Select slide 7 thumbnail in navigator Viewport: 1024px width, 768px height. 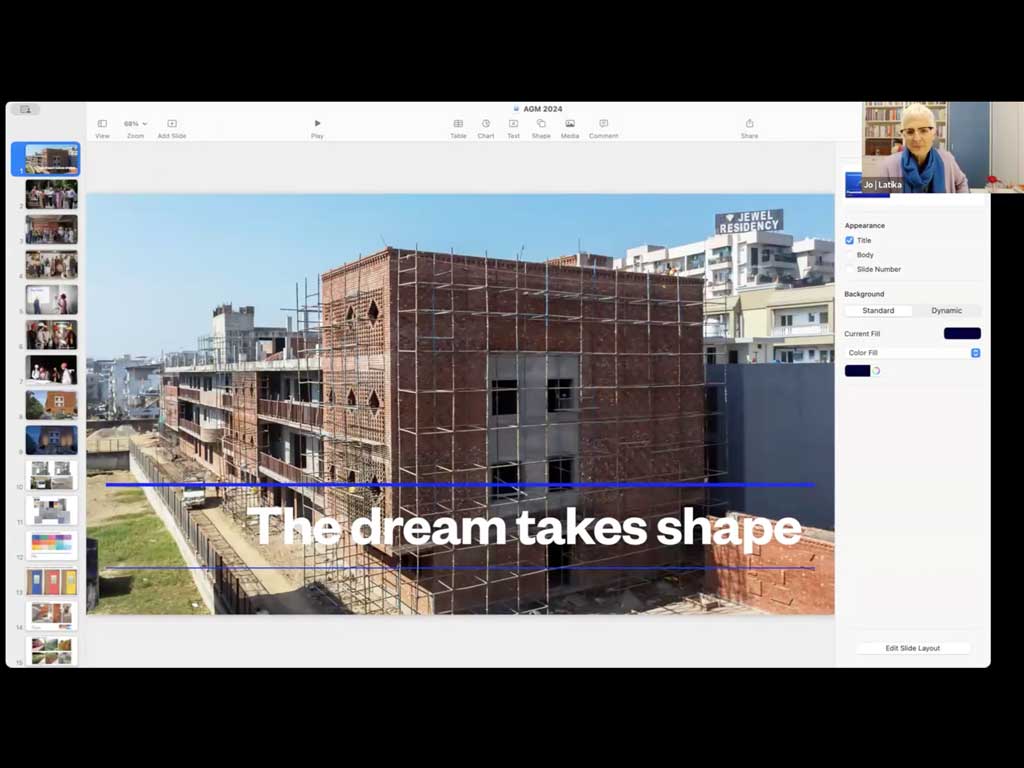51,369
